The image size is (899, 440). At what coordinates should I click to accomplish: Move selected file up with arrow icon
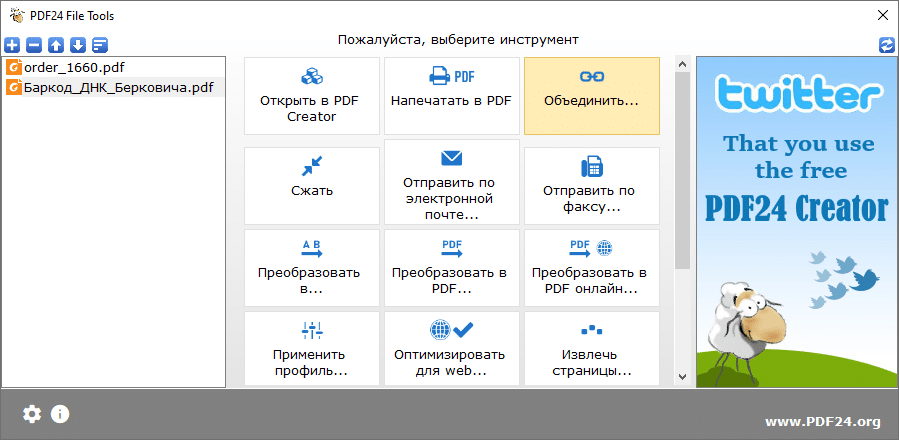[56, 45]
